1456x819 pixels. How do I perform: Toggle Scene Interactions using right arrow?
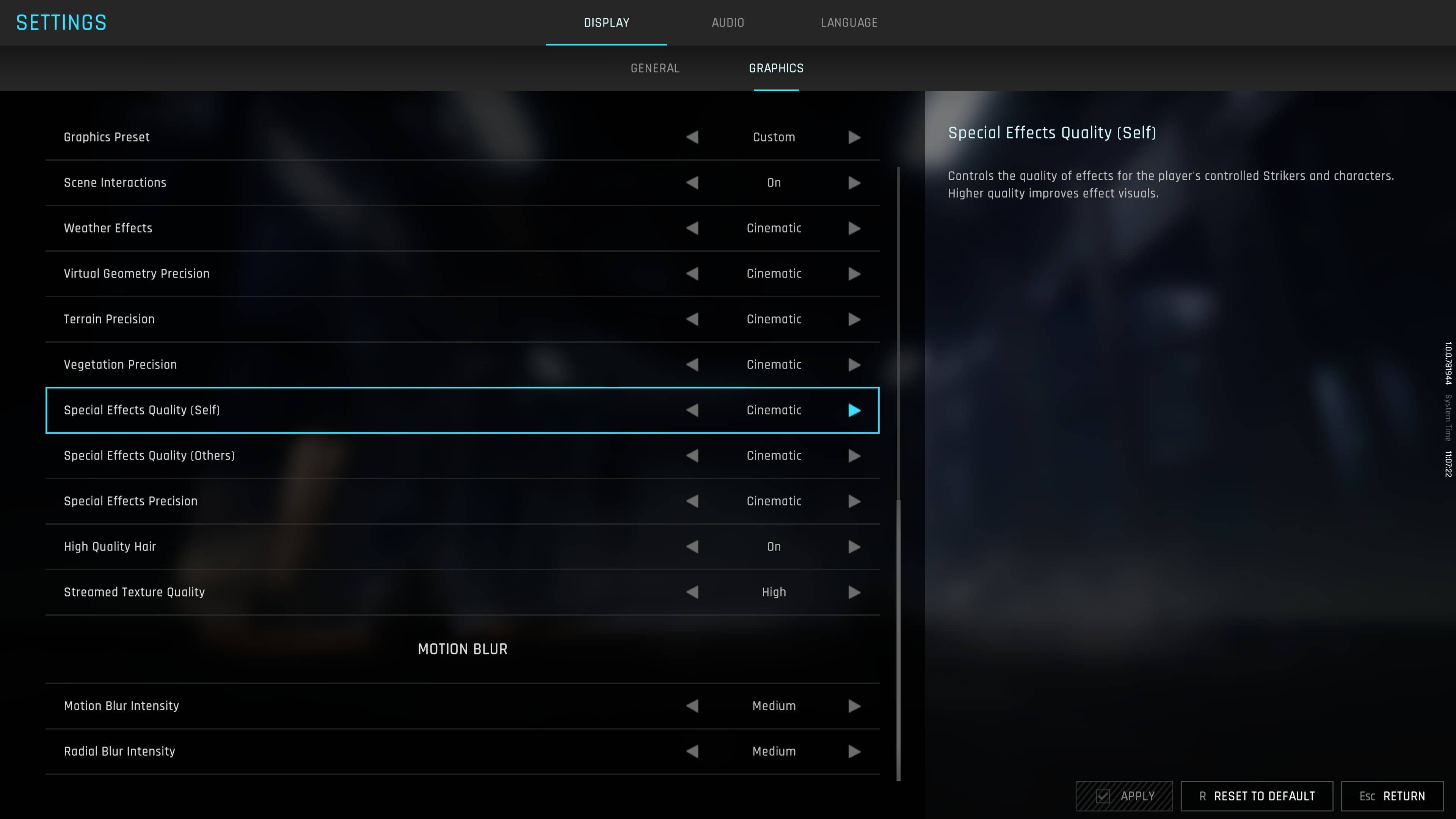point(854,182)
